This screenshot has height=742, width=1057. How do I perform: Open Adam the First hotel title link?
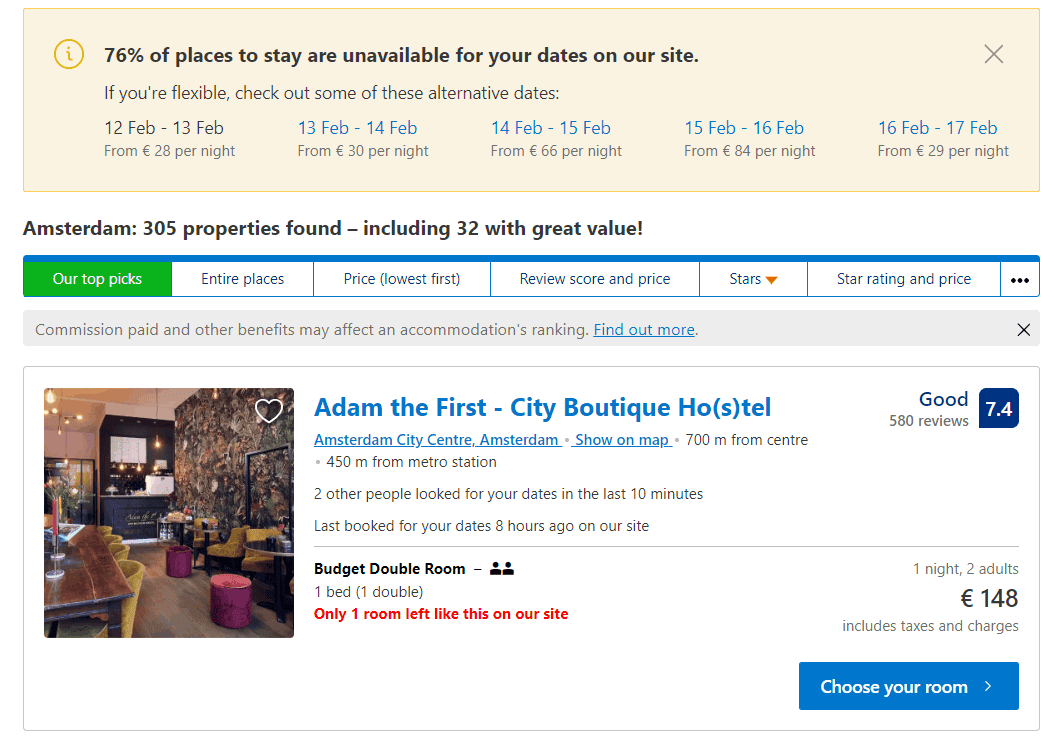(542, 408)
